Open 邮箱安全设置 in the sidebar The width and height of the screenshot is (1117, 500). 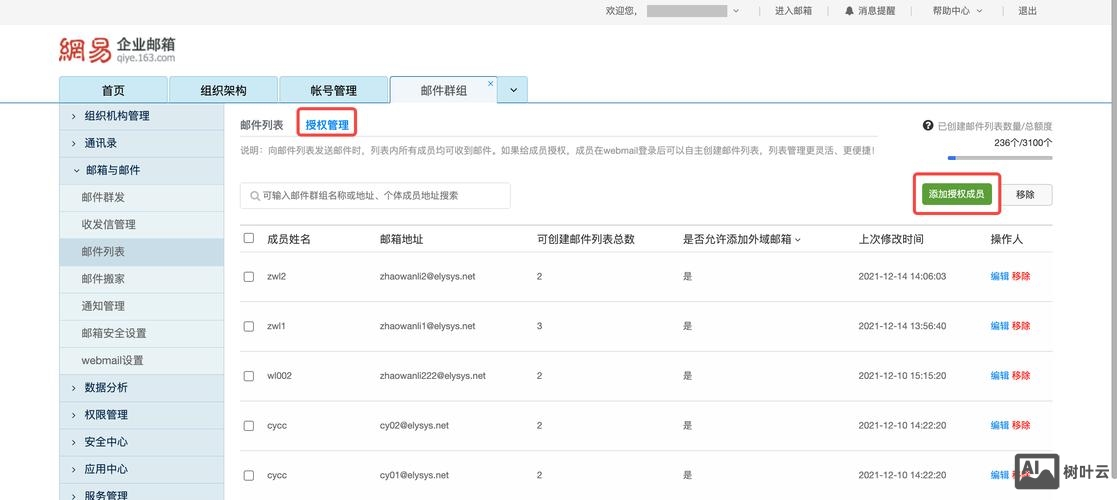click(141, 333)
